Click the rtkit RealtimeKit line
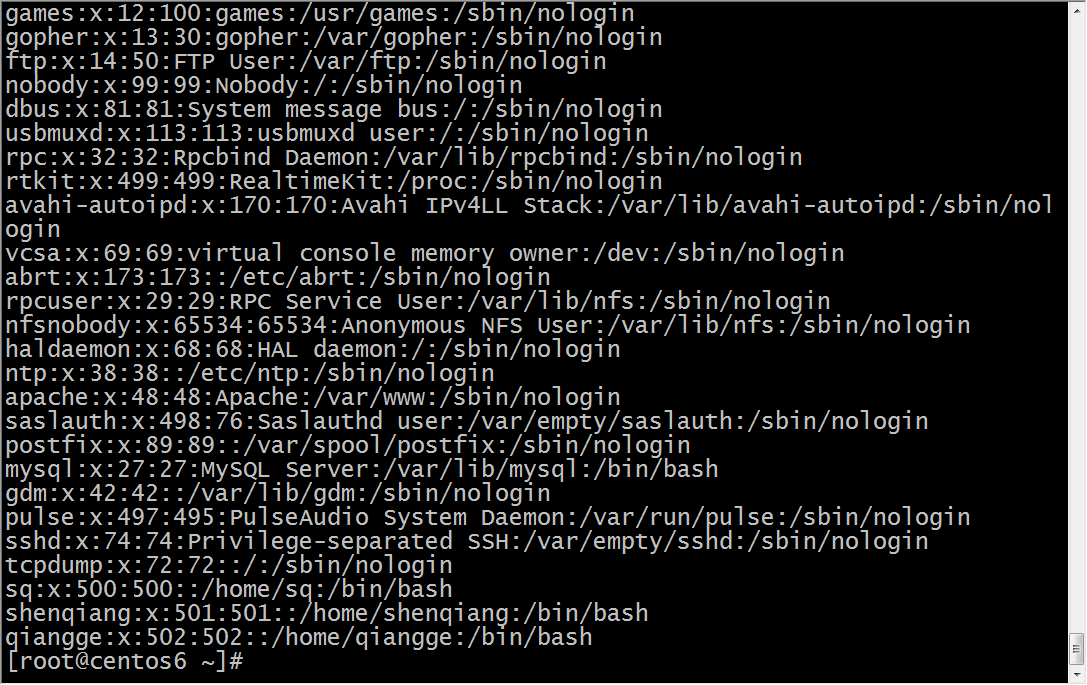 pyautogui.click(x=333, y=181)
